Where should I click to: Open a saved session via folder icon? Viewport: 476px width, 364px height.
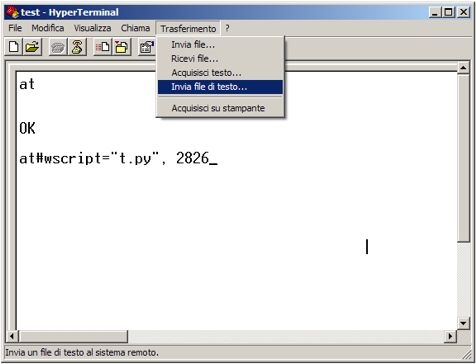click(32, 47)
